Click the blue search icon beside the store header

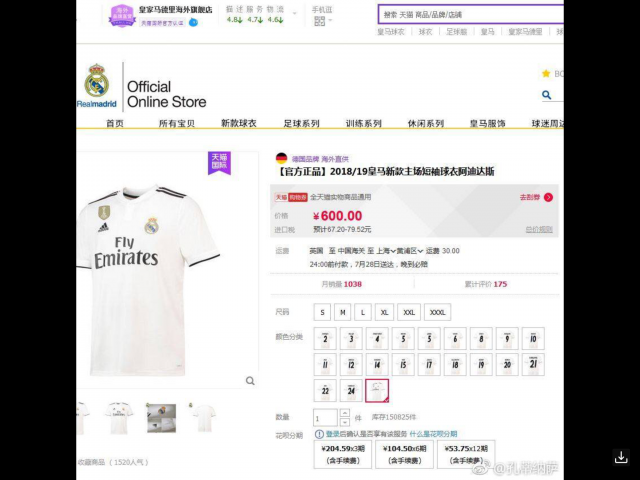[547, 95]
